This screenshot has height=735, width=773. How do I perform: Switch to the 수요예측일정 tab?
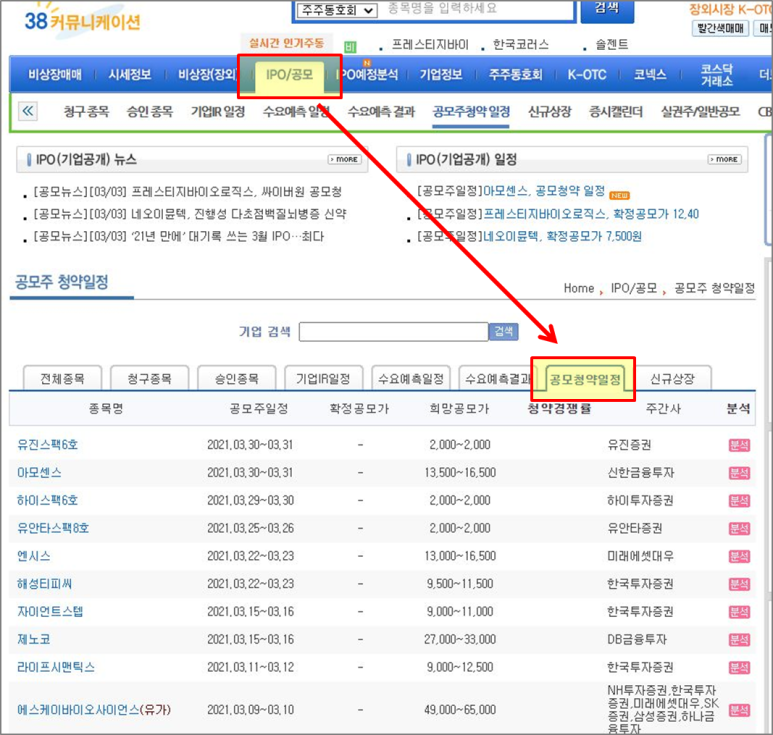[411, 379]
